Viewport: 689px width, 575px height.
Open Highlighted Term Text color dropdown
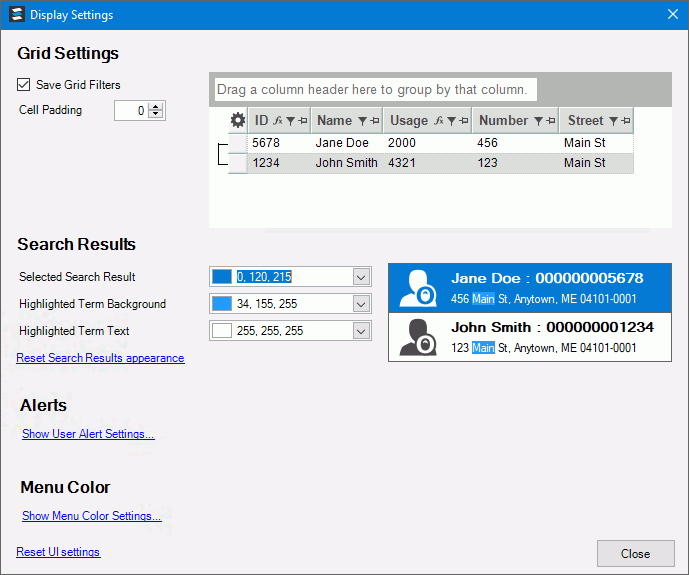click(x=361, y=331)
